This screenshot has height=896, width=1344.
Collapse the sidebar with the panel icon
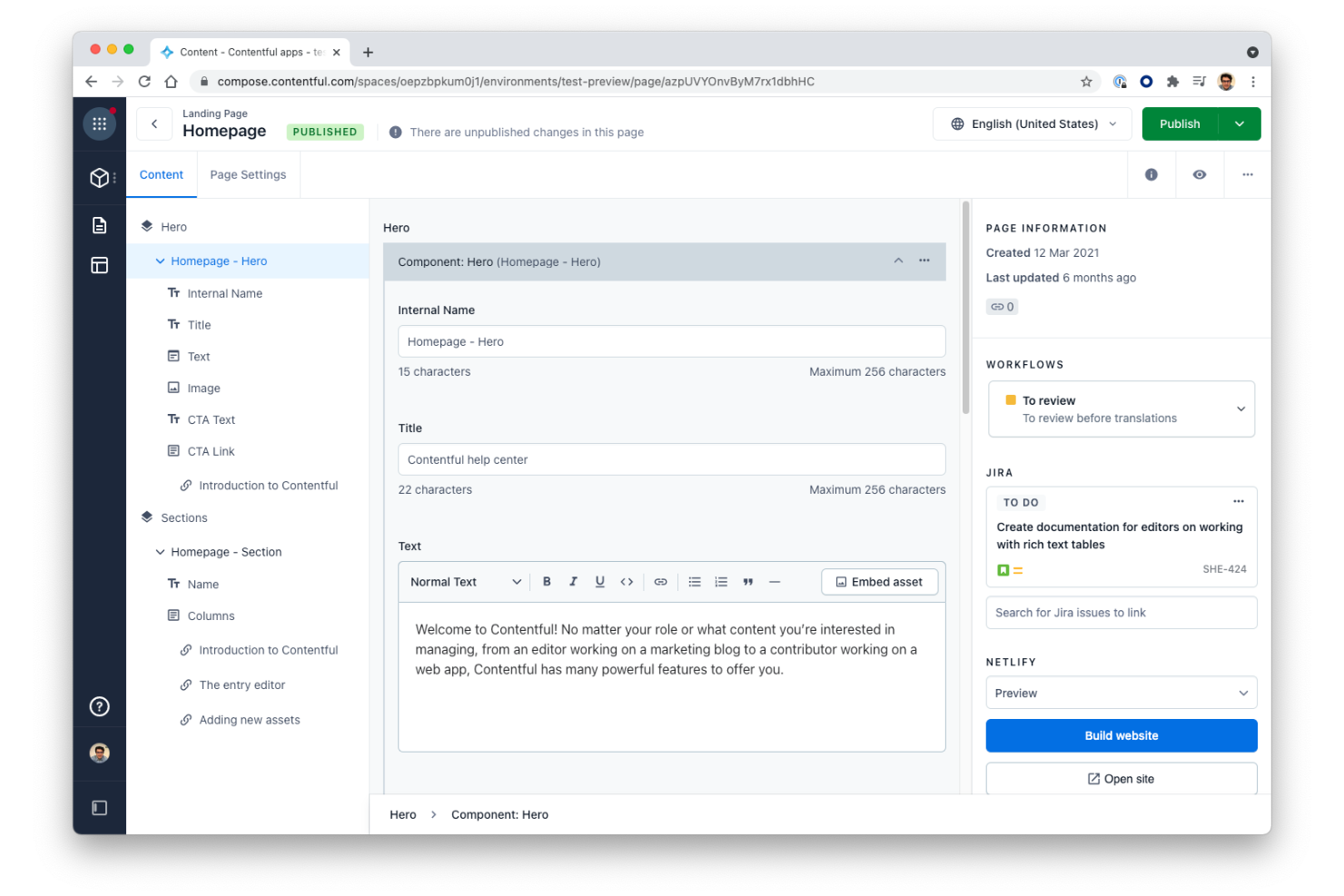100,808
